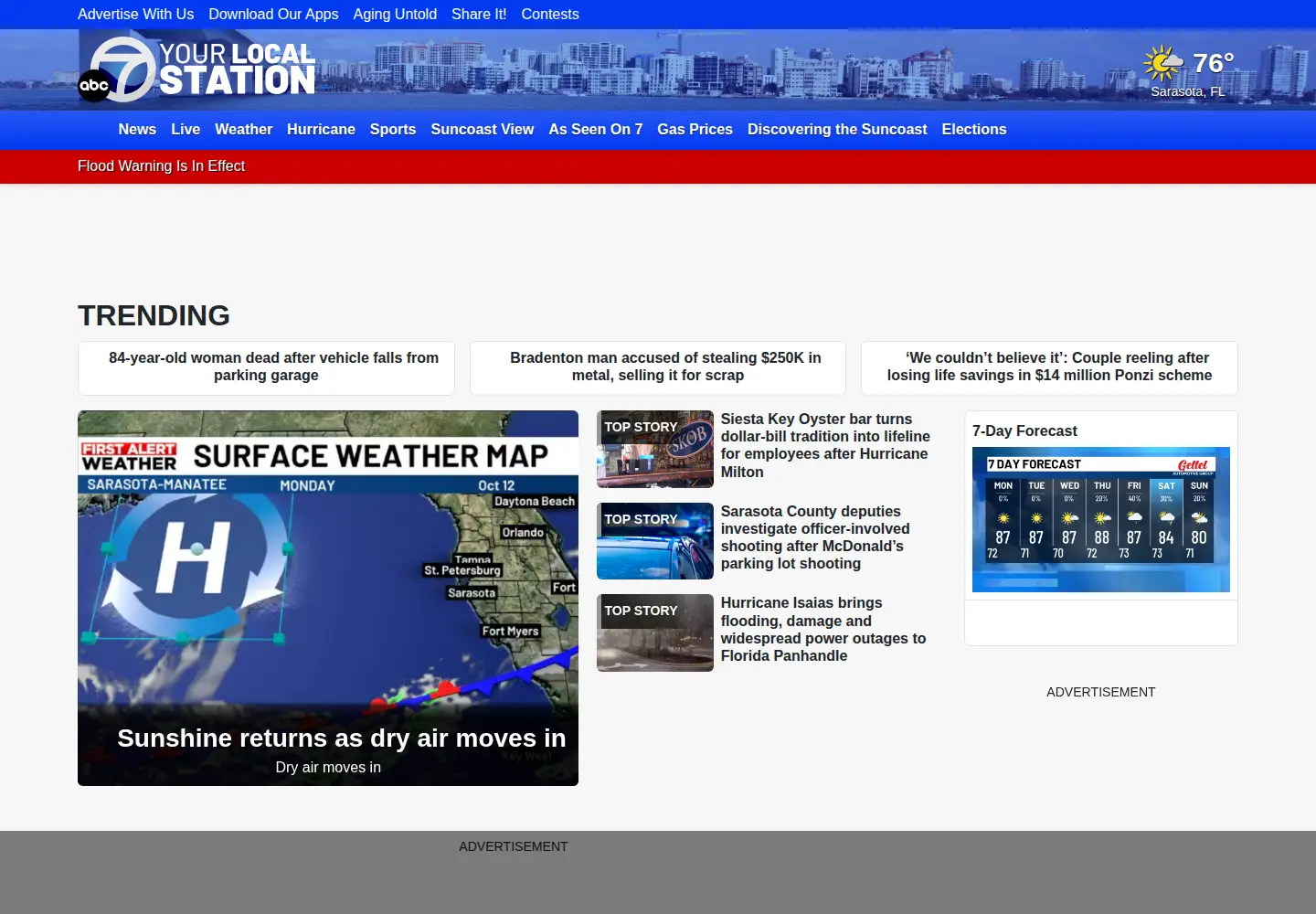
Task: Click the ABC 7 station logo
Action: click(x=196, y=69)
